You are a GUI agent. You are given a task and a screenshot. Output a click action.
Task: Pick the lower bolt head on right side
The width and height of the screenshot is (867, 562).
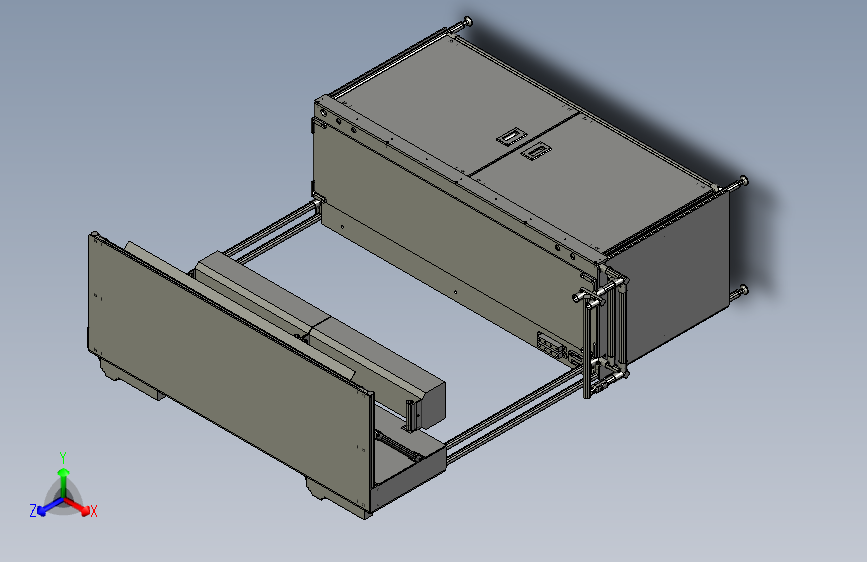point(743,289)
